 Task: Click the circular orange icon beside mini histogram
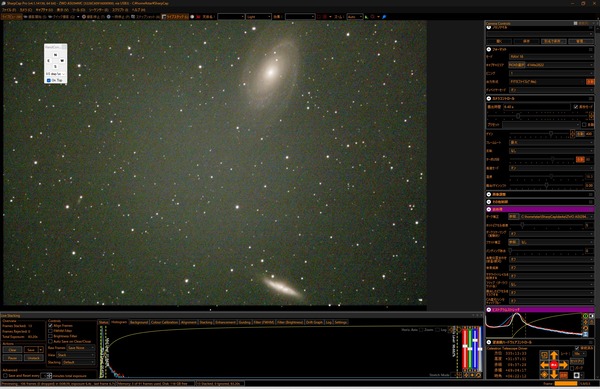tap(585, 328)
